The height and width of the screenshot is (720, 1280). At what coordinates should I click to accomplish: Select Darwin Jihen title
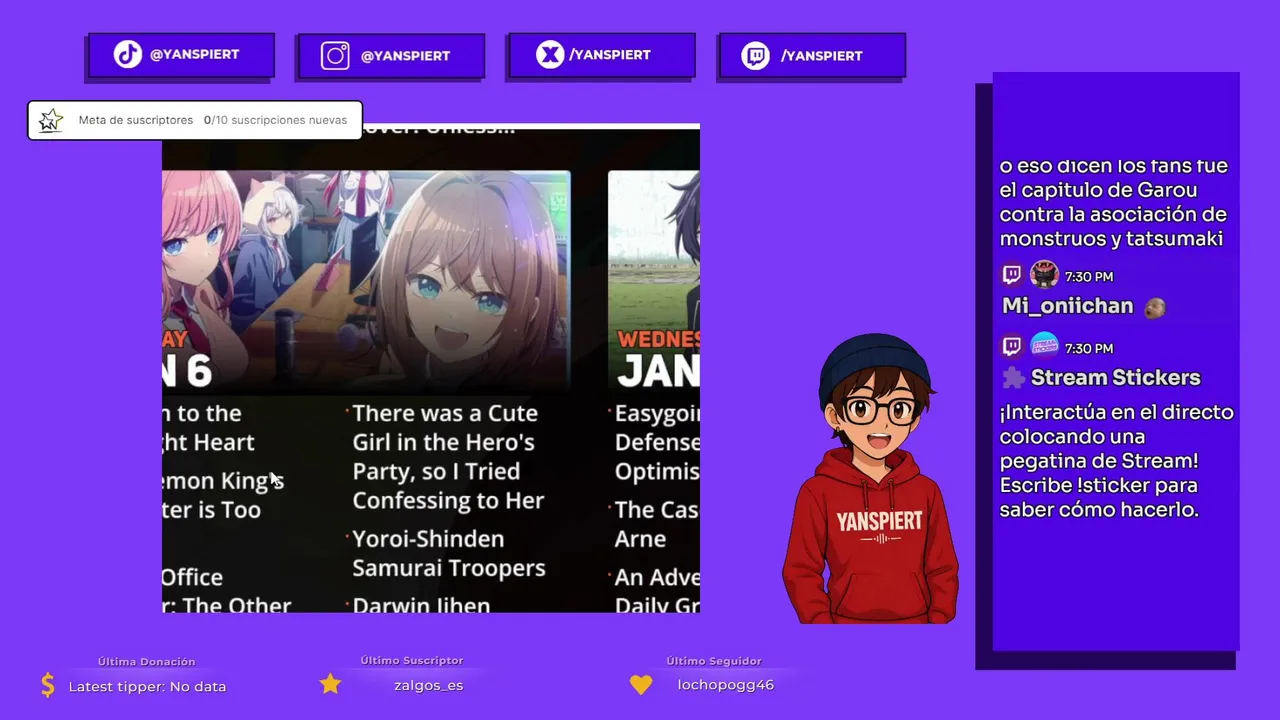[421, 604]
